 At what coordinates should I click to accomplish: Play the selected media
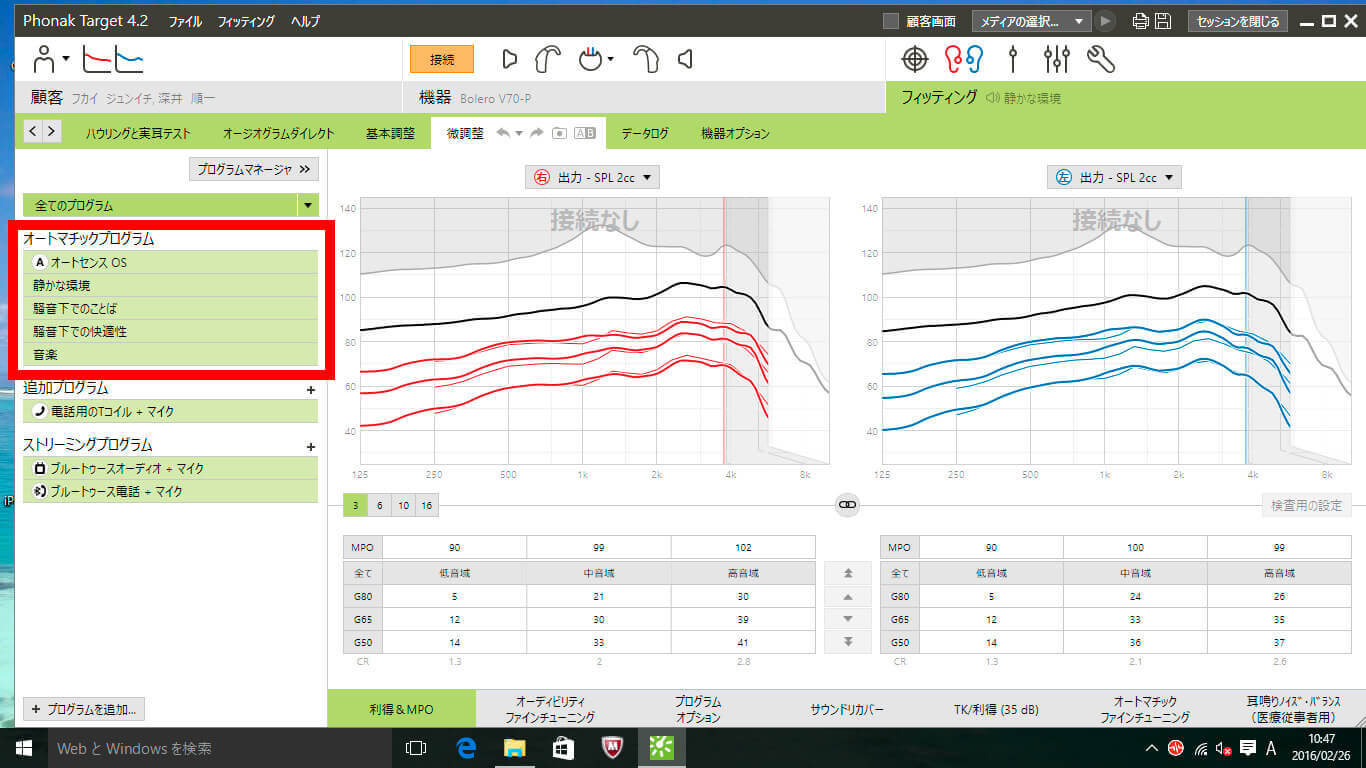1105,21
